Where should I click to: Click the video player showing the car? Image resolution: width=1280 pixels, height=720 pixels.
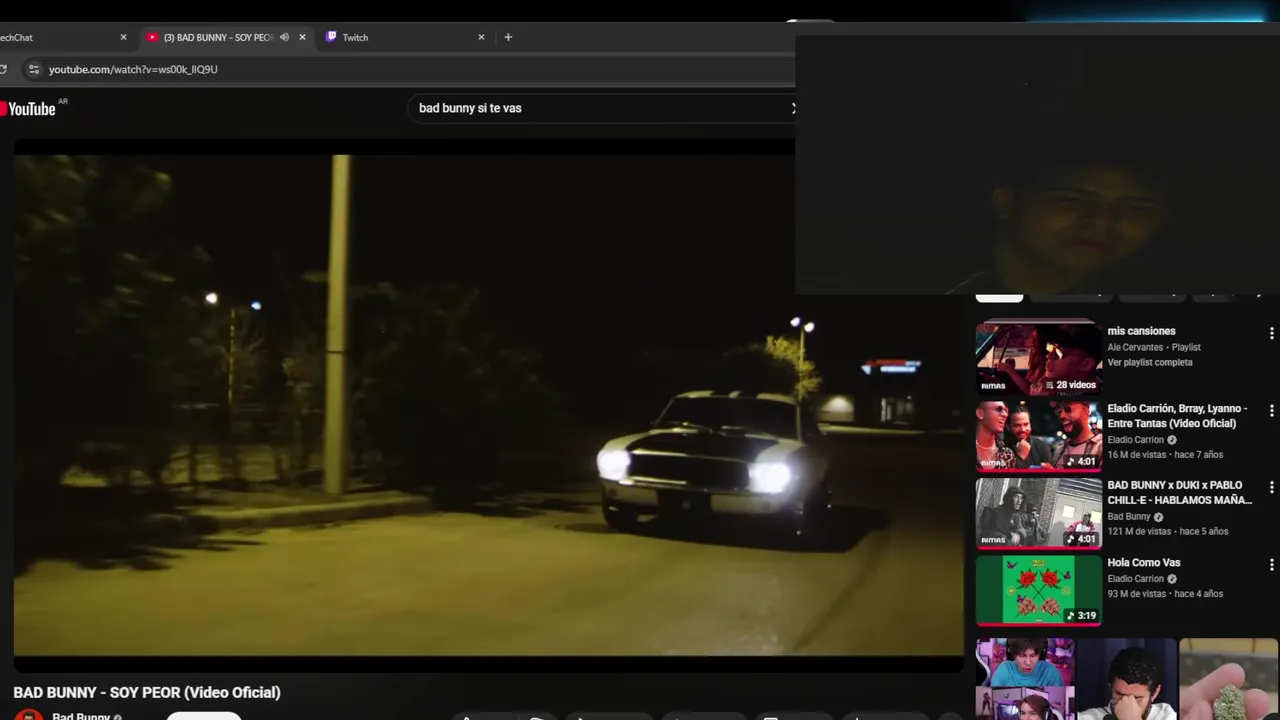point(488,405)
